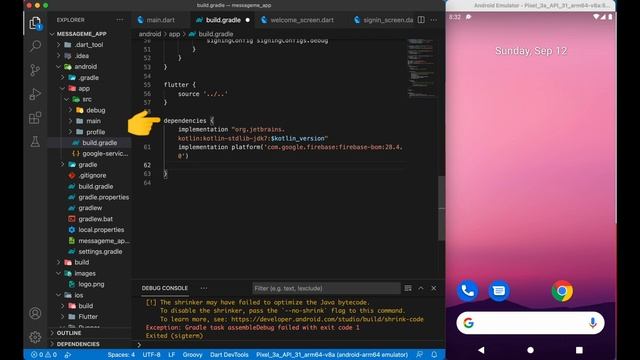Open the Run and Debug view
This screenshot has height=360, width=640.
click(x=35, y=94)
